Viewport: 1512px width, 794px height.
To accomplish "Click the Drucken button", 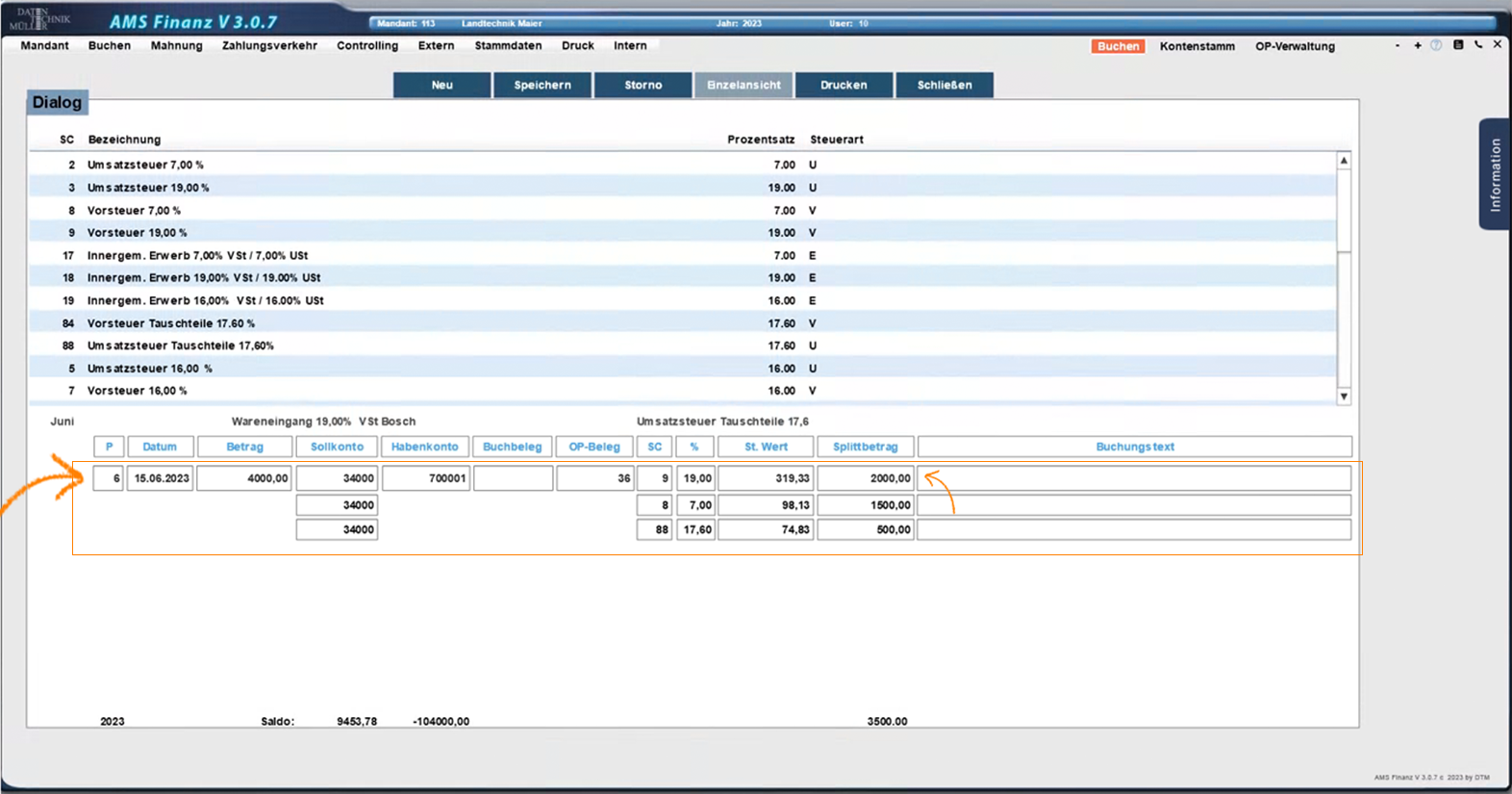I will coord(844,85).
